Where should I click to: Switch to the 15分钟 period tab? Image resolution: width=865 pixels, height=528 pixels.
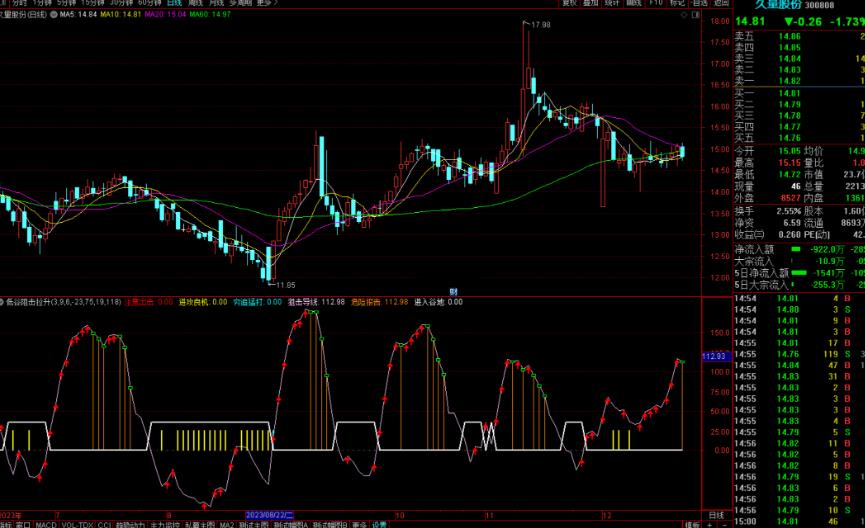93,3
